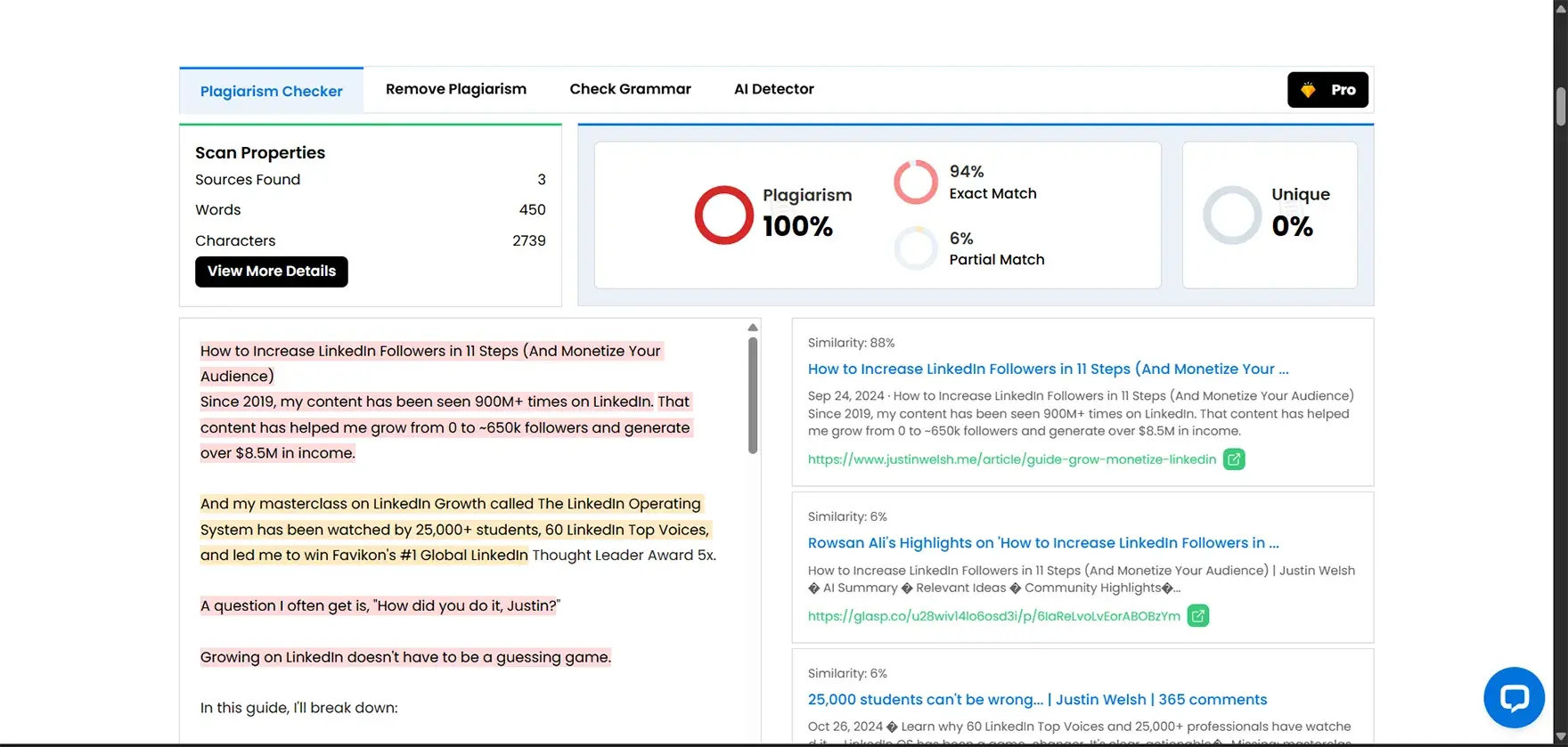Viewport: 1568px width, 747px height.
Task: Visit the glasp.co source URL
Action: coord(994,616)
